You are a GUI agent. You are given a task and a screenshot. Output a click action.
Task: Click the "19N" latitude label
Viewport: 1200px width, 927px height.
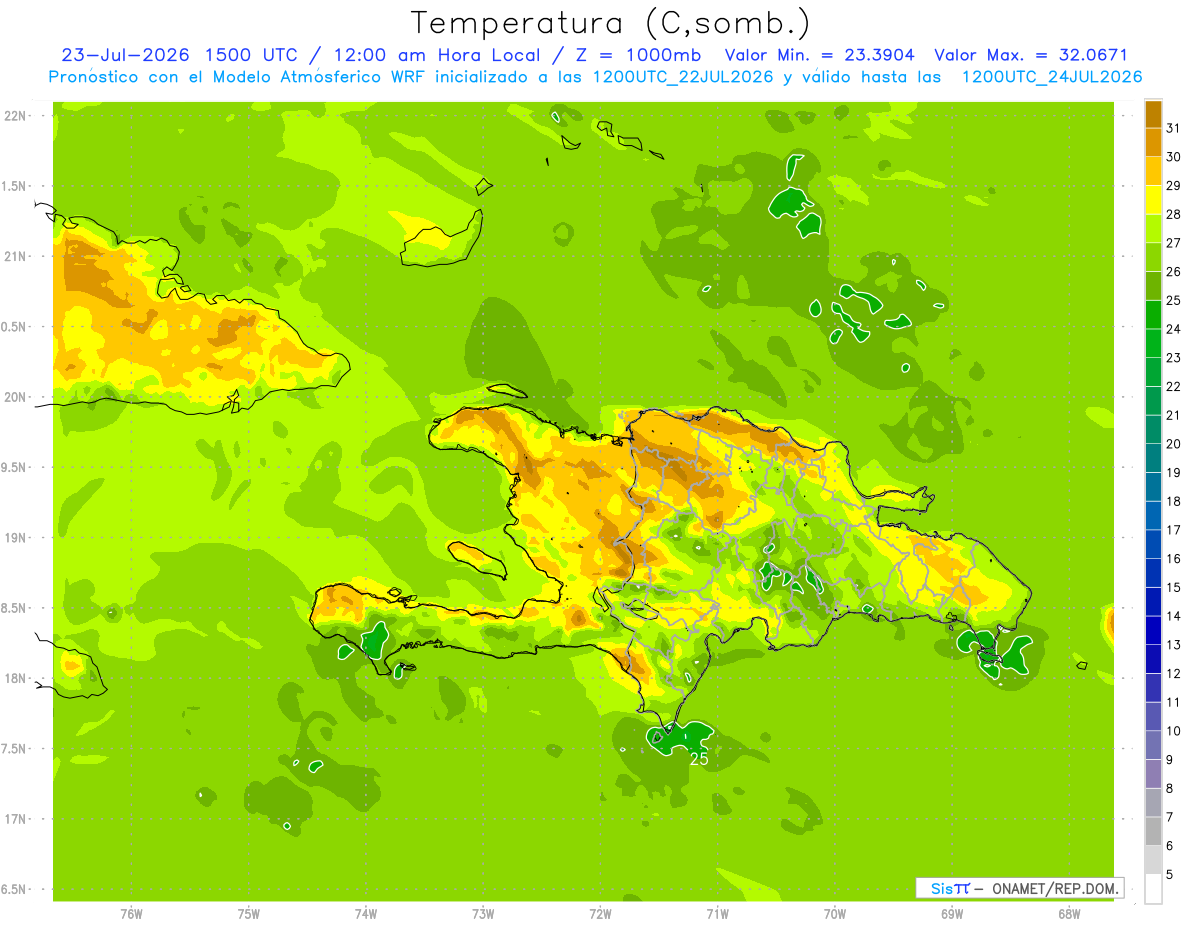coord(15,538)
